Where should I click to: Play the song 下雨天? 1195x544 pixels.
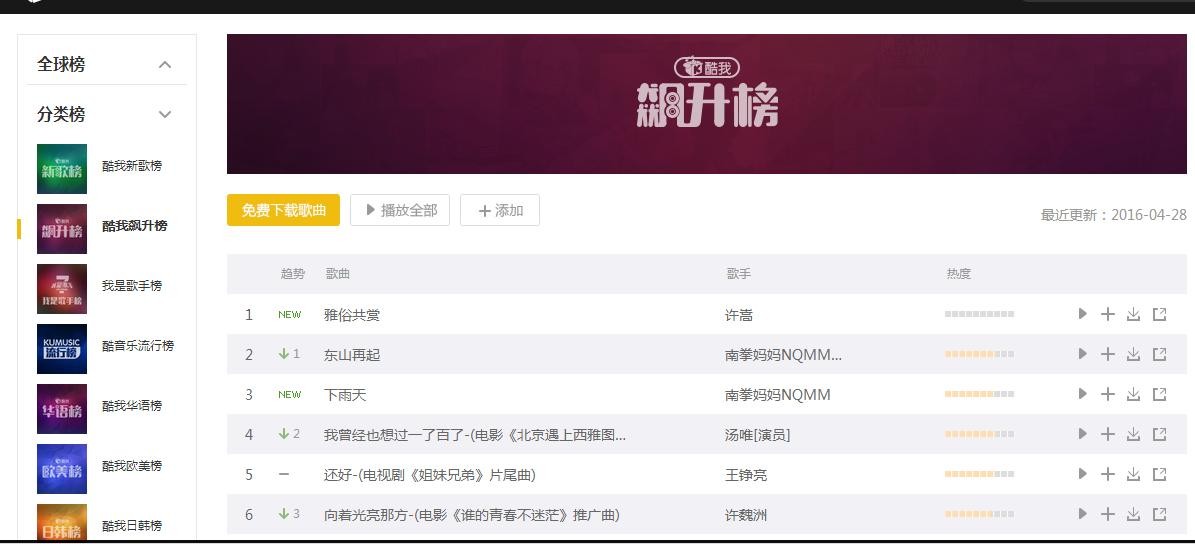point(1082,394)
